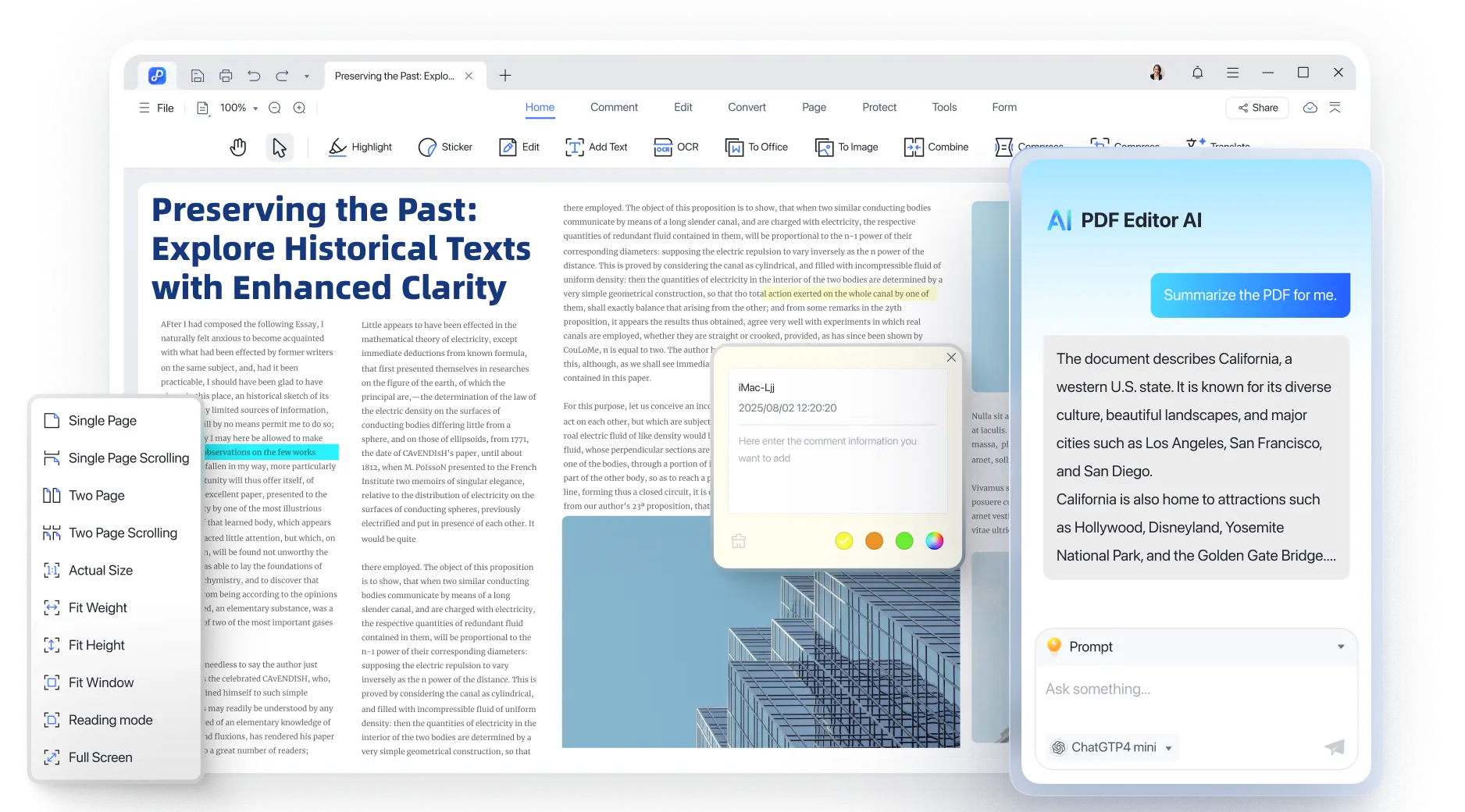Select the arrow Select tool

click(x=279, y=147)
